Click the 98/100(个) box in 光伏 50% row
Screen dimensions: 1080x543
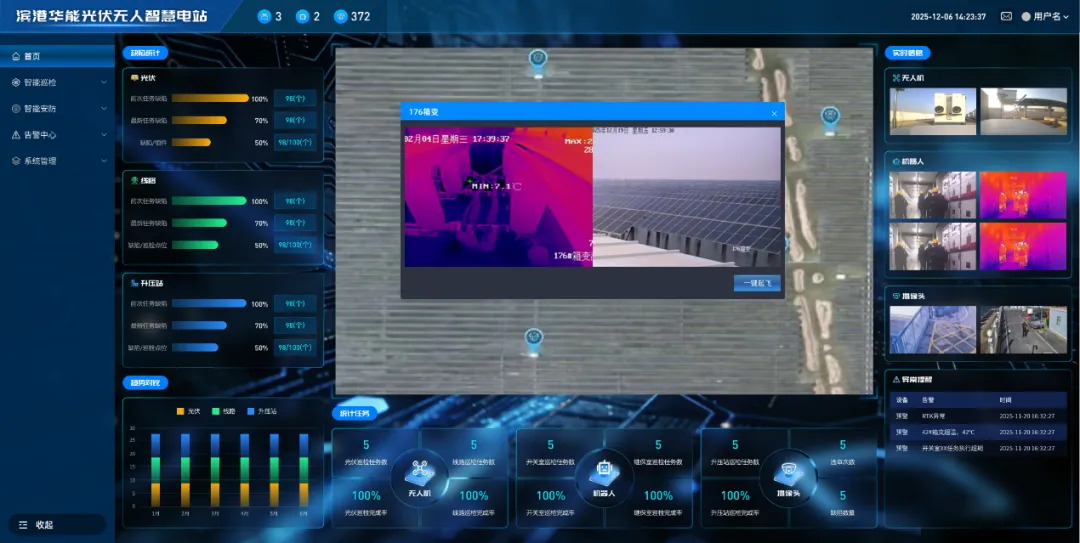click(x=295, y=142)
